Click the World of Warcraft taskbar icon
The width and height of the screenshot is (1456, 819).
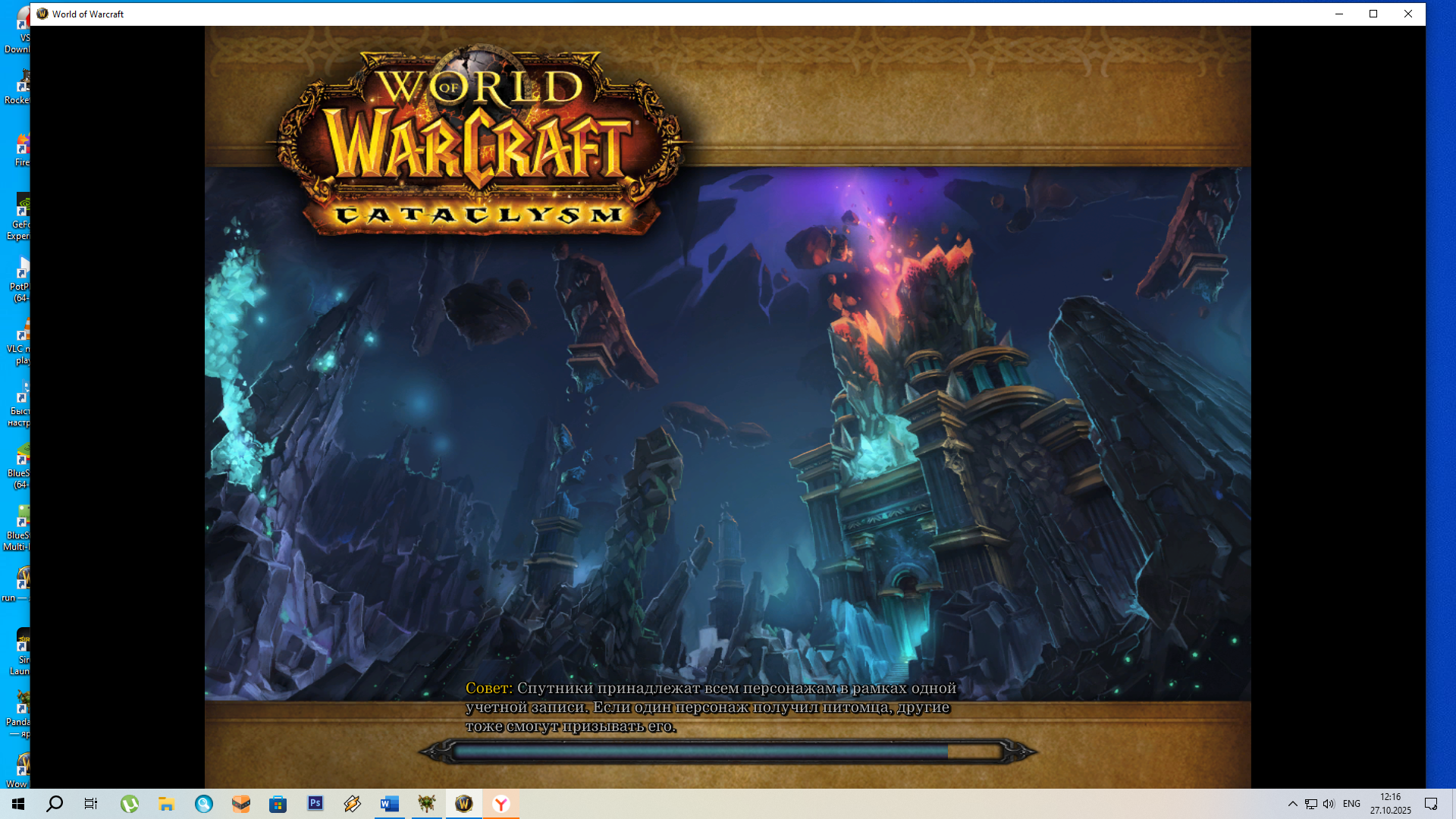(464, 804)
